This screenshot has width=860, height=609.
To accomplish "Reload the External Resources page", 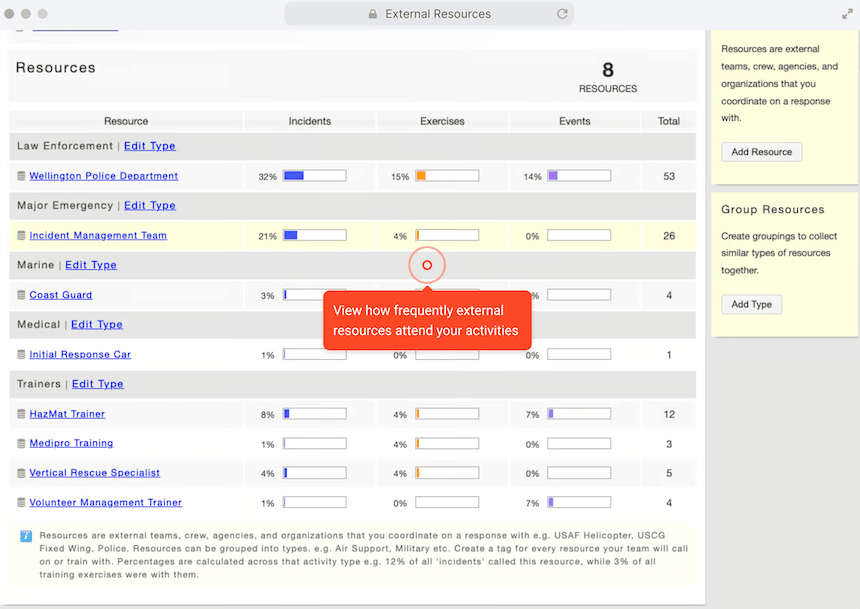I will click(x=562, y=13).
